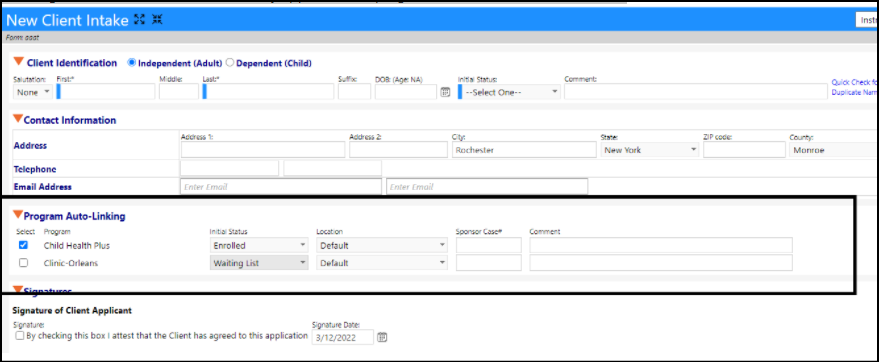
Task: Collapse the Program Auto-Linking section
Action: (x=18, y=215)
